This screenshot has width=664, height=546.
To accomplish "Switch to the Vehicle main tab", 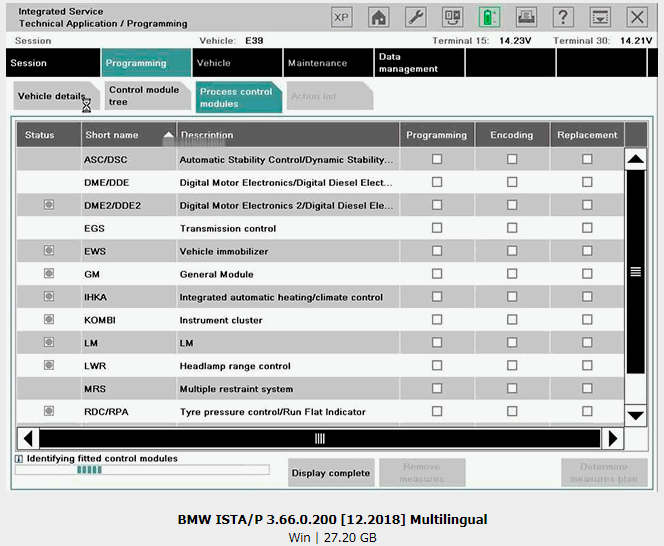I will (x=237, y=63).
